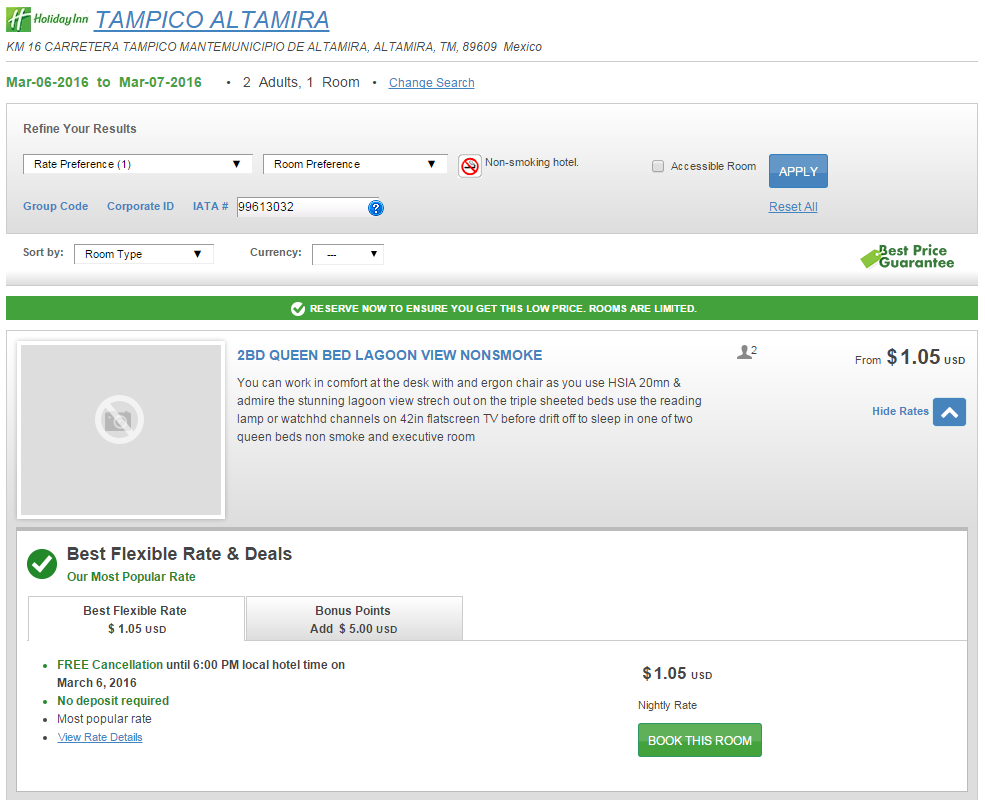Open the Sort by Room Type dropdown
Image resolution: width=985 pixels, height=800 pixels.
tap(144, 254)
